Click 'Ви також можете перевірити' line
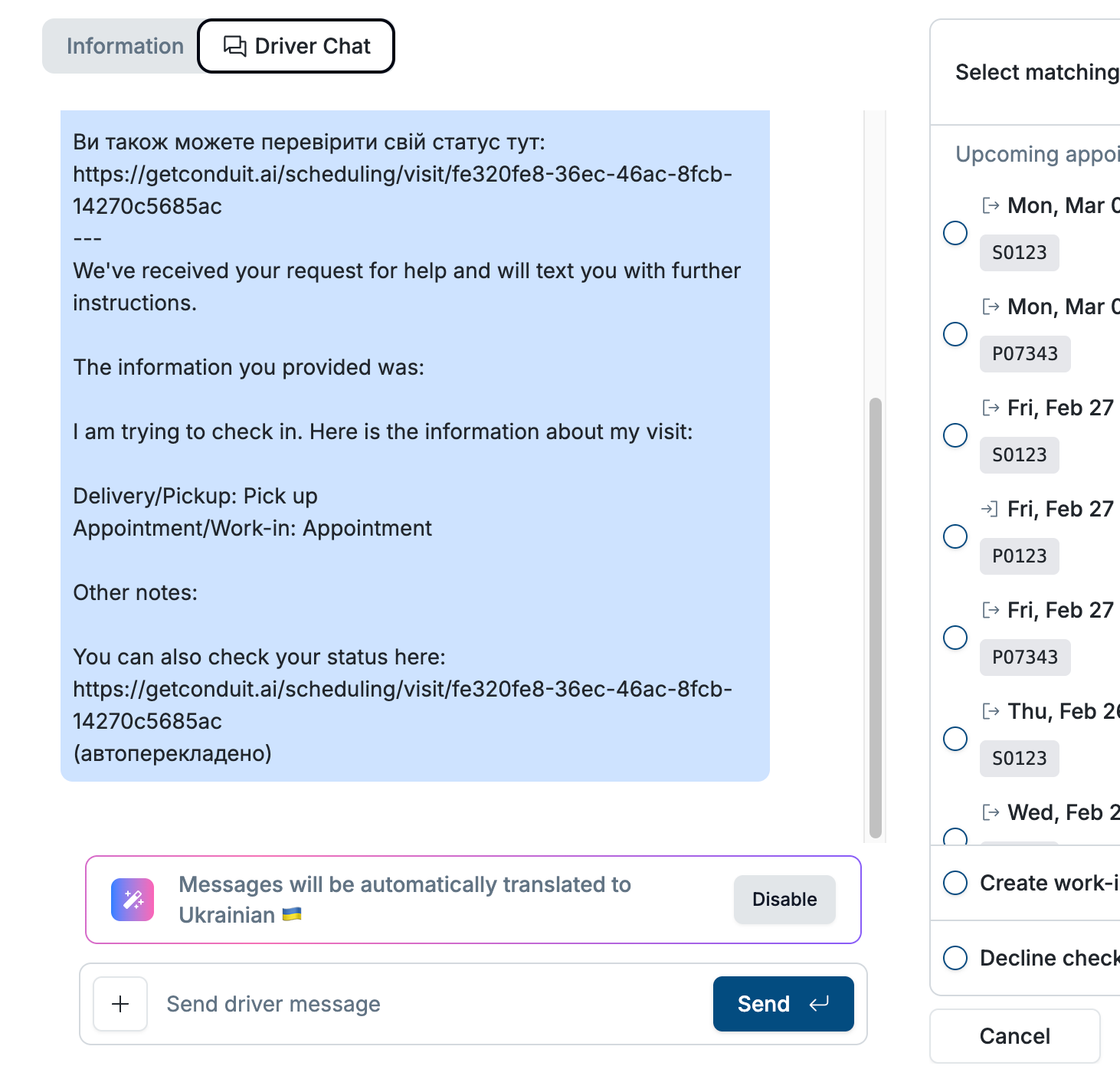The width and height of the screenshot is (1120, 1079). coord(309,142)
